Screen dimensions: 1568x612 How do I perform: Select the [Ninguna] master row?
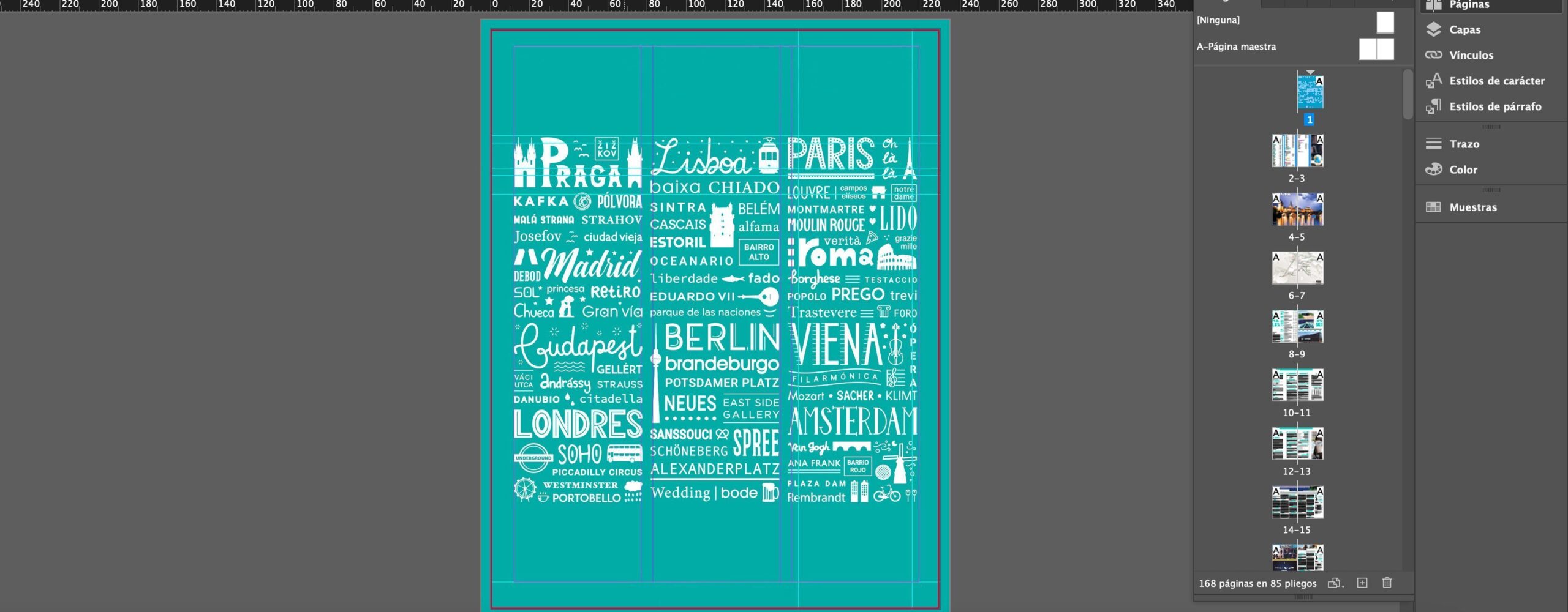coord(1296,22)
